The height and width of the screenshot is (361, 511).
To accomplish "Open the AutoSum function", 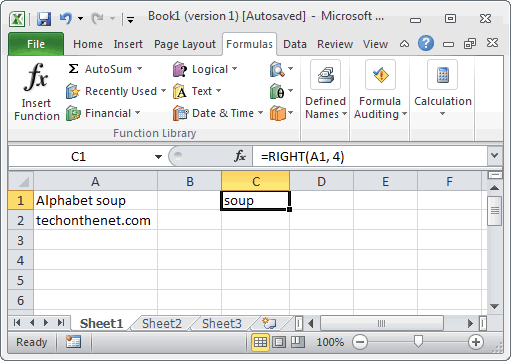I will tap(105, 69).
